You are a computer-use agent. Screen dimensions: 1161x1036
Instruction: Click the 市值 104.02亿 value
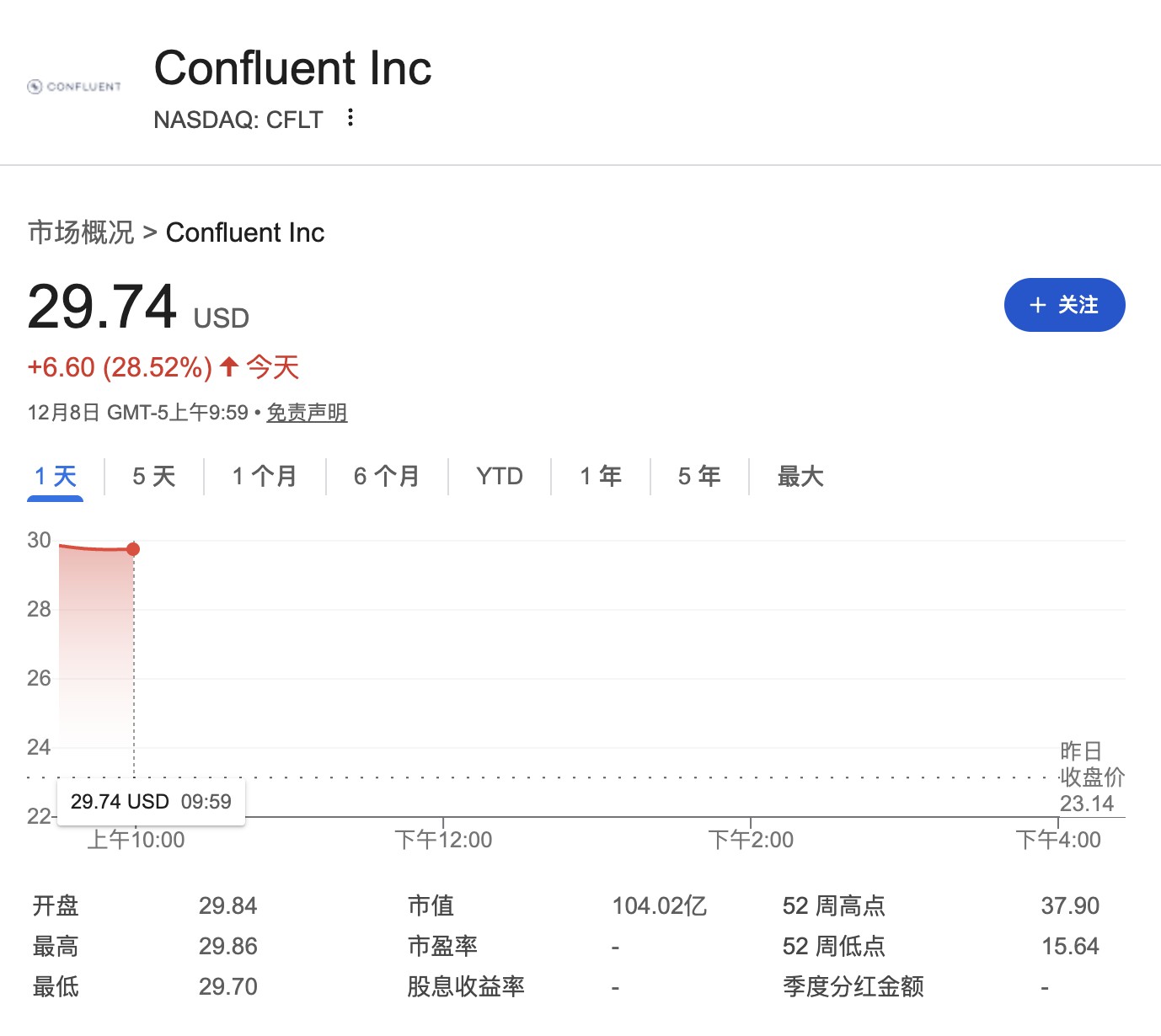click(x=659, y=906)
